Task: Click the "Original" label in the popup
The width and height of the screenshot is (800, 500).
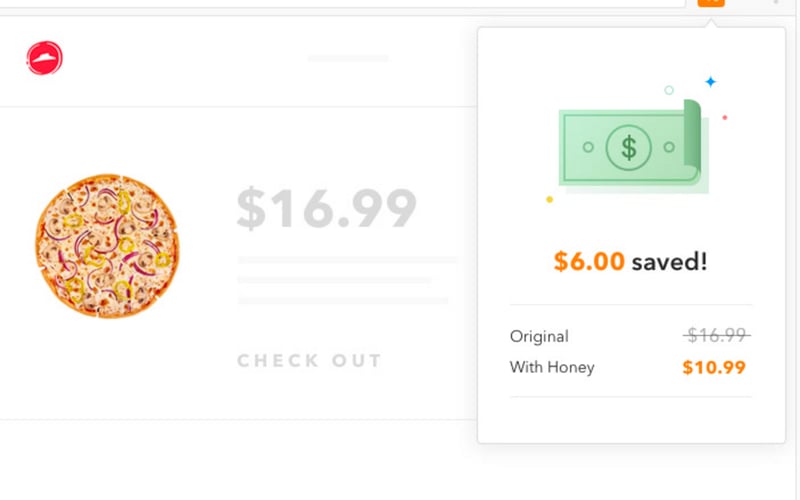Action: click(539, 336)
